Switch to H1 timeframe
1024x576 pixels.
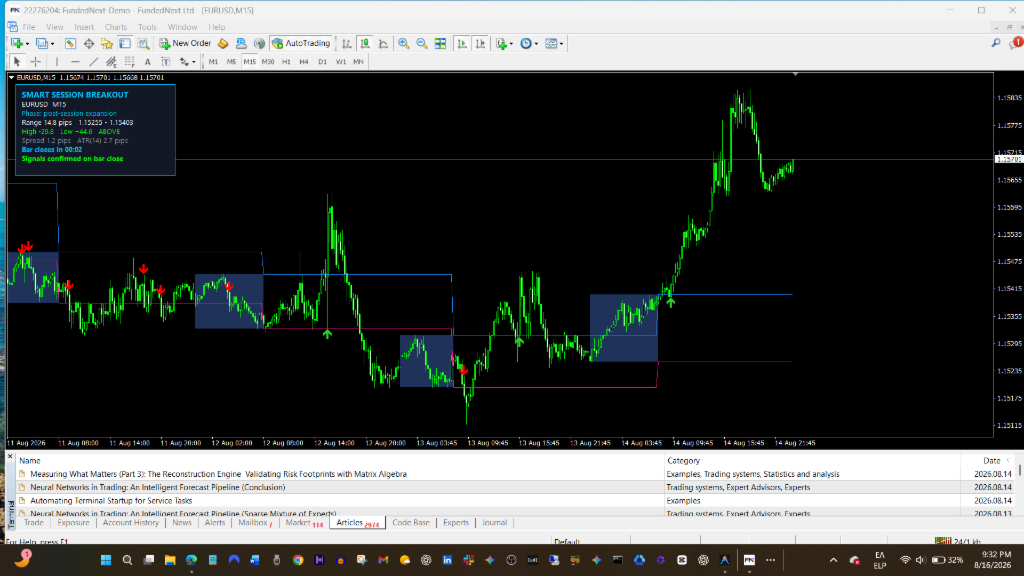[286, 61]
